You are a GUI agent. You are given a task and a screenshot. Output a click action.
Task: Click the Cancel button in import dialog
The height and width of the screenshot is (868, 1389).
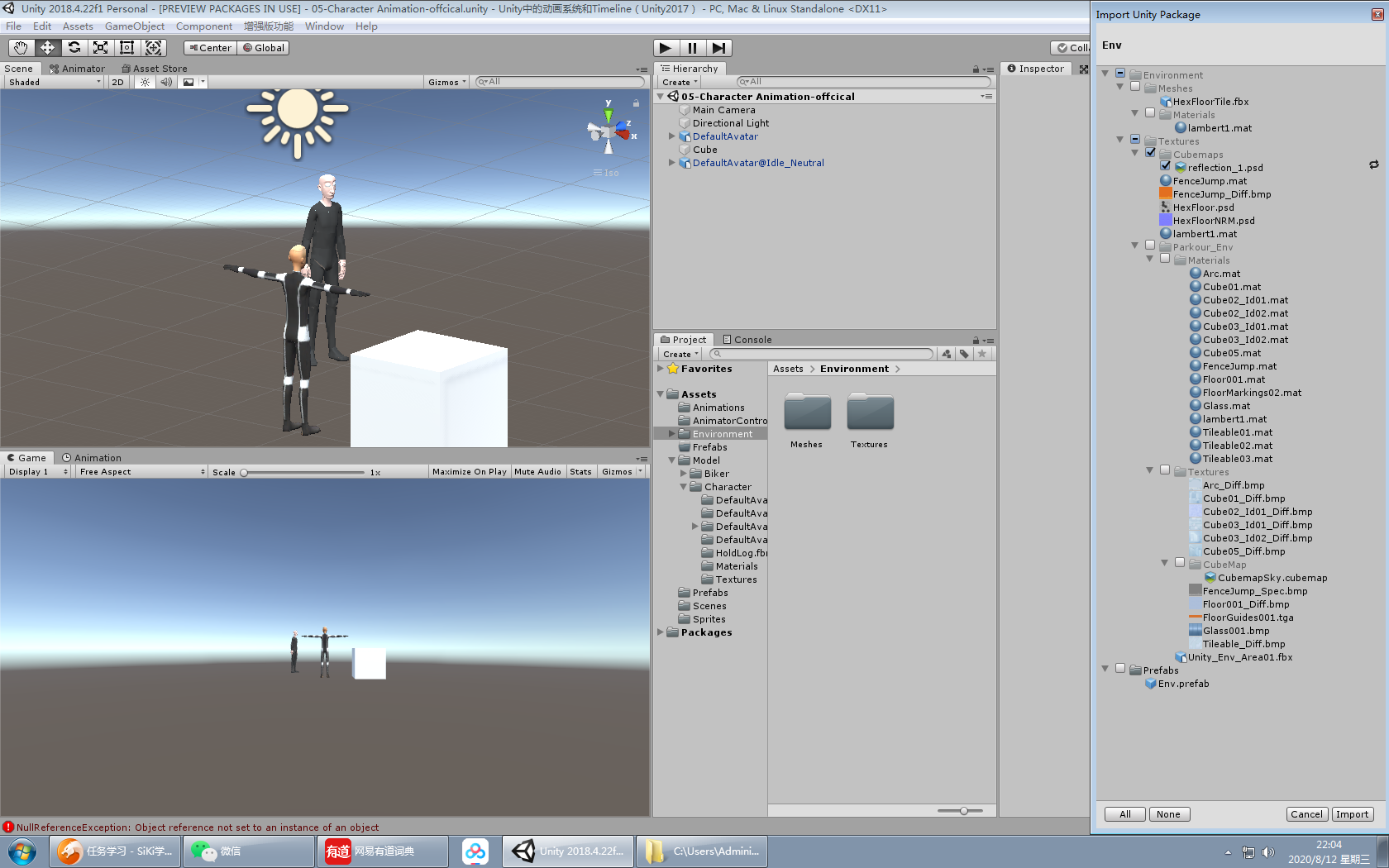click(1307, 814)
